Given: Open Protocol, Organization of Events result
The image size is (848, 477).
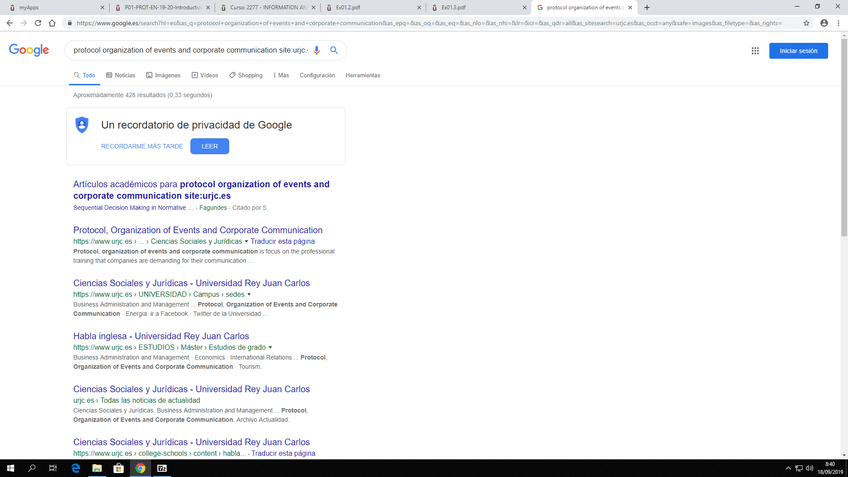Looking at the screenshot, I should coord(198,230).
